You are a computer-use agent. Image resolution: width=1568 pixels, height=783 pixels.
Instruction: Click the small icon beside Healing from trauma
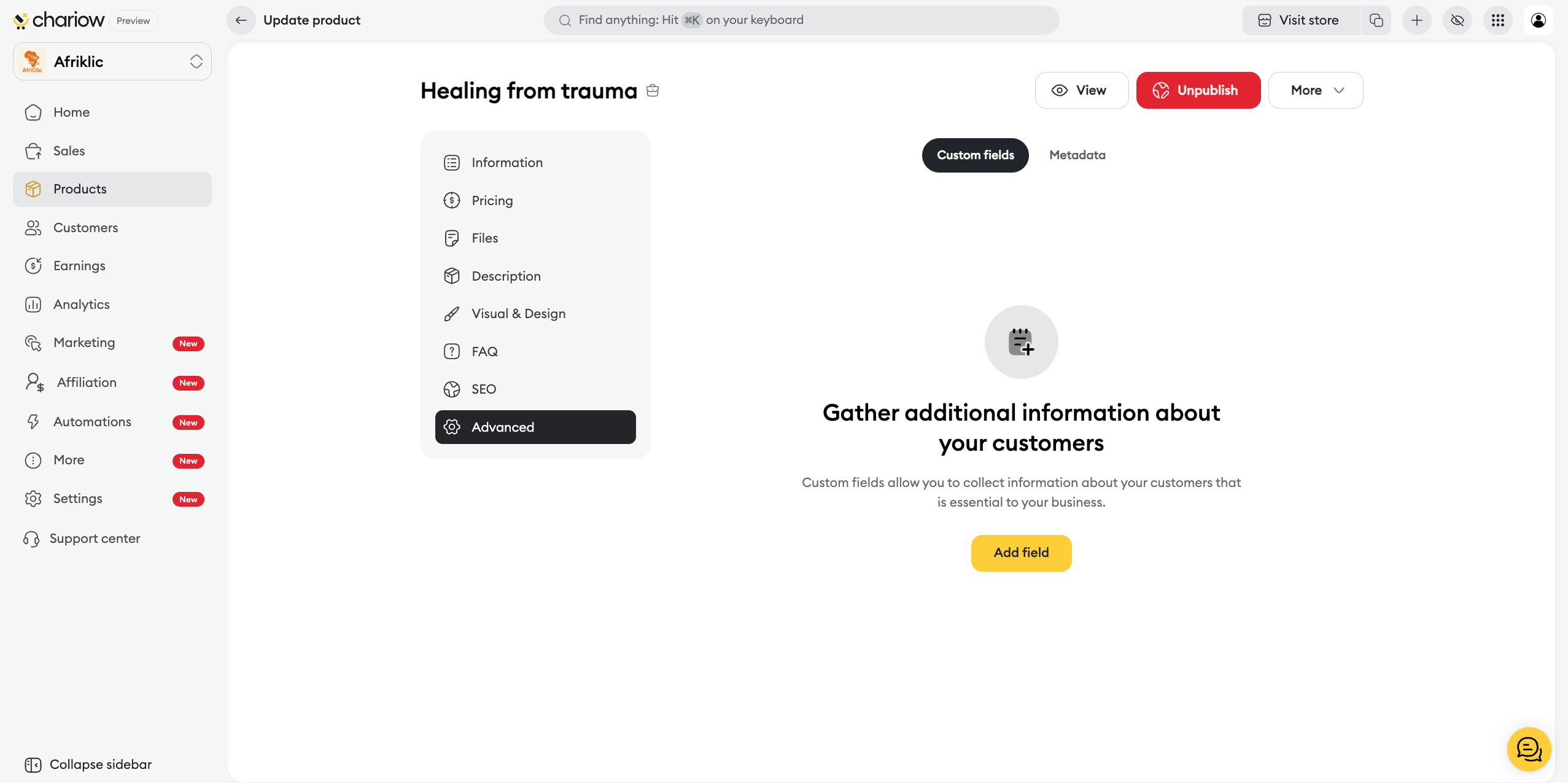point(653,91)
